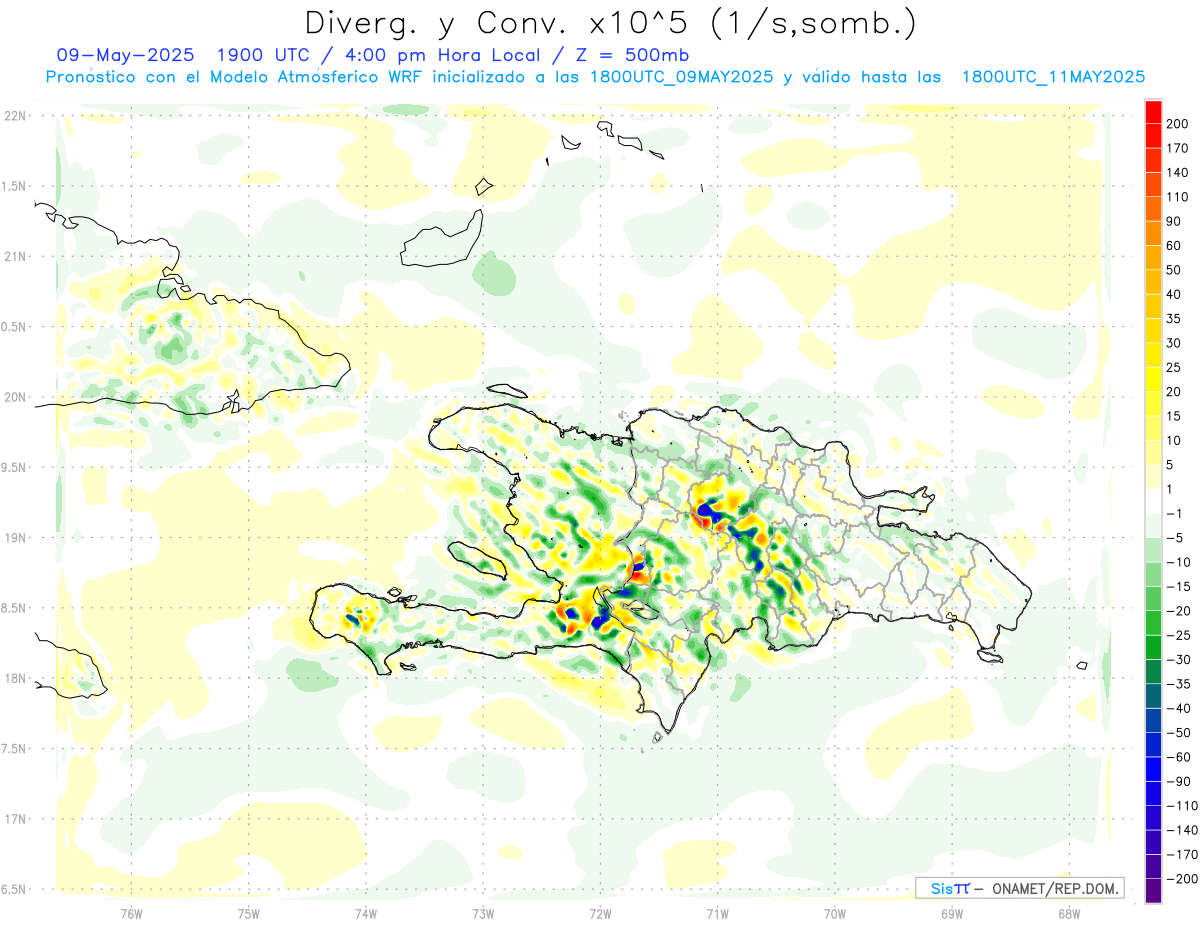Click the '69W' longitude label
The width and height of the screenshot is (1200, 927).
(952, 913)
